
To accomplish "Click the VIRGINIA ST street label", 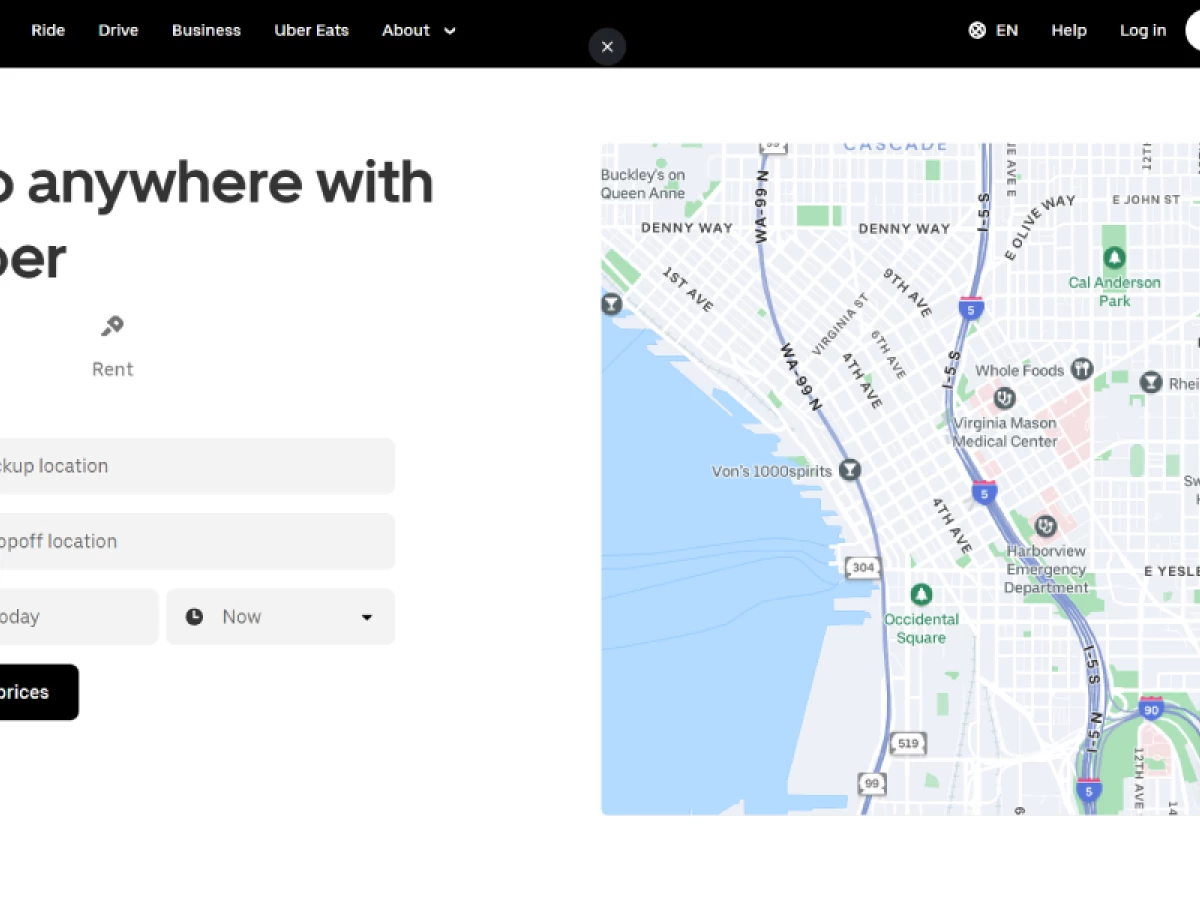I will coord(840,325).
